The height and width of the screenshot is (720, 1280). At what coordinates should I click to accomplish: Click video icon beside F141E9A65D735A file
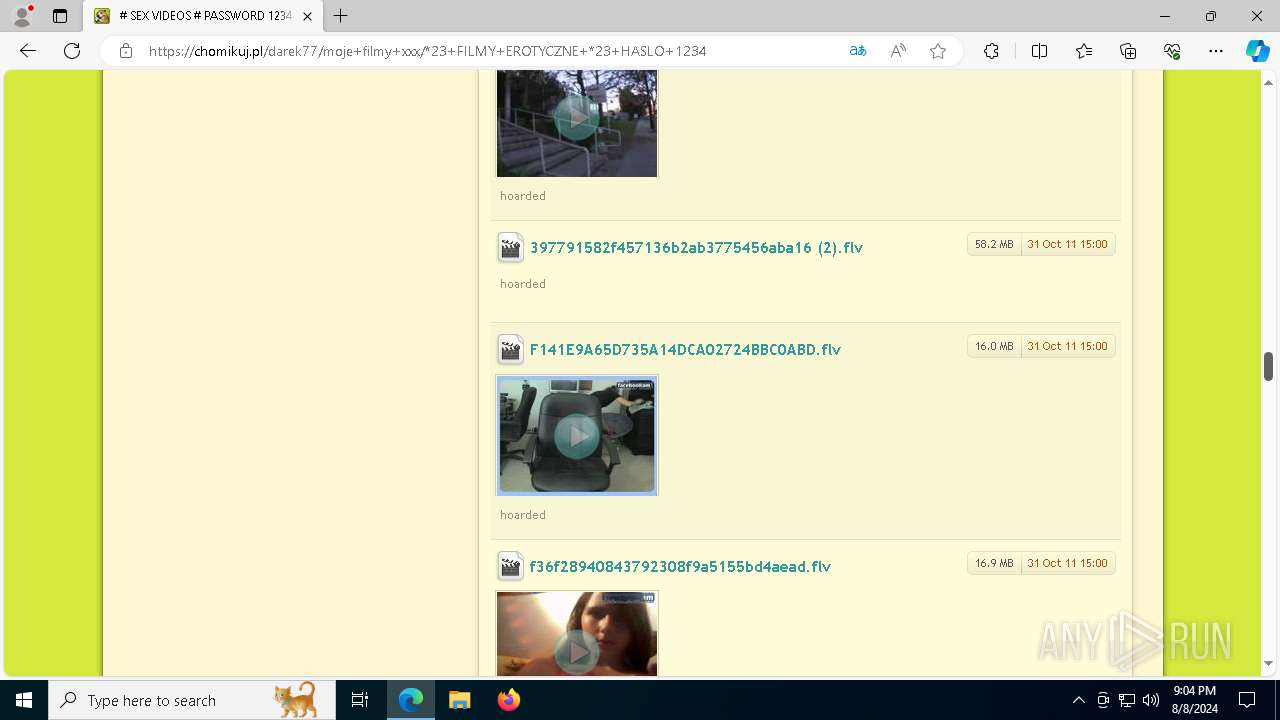click(x=510, y=350)
